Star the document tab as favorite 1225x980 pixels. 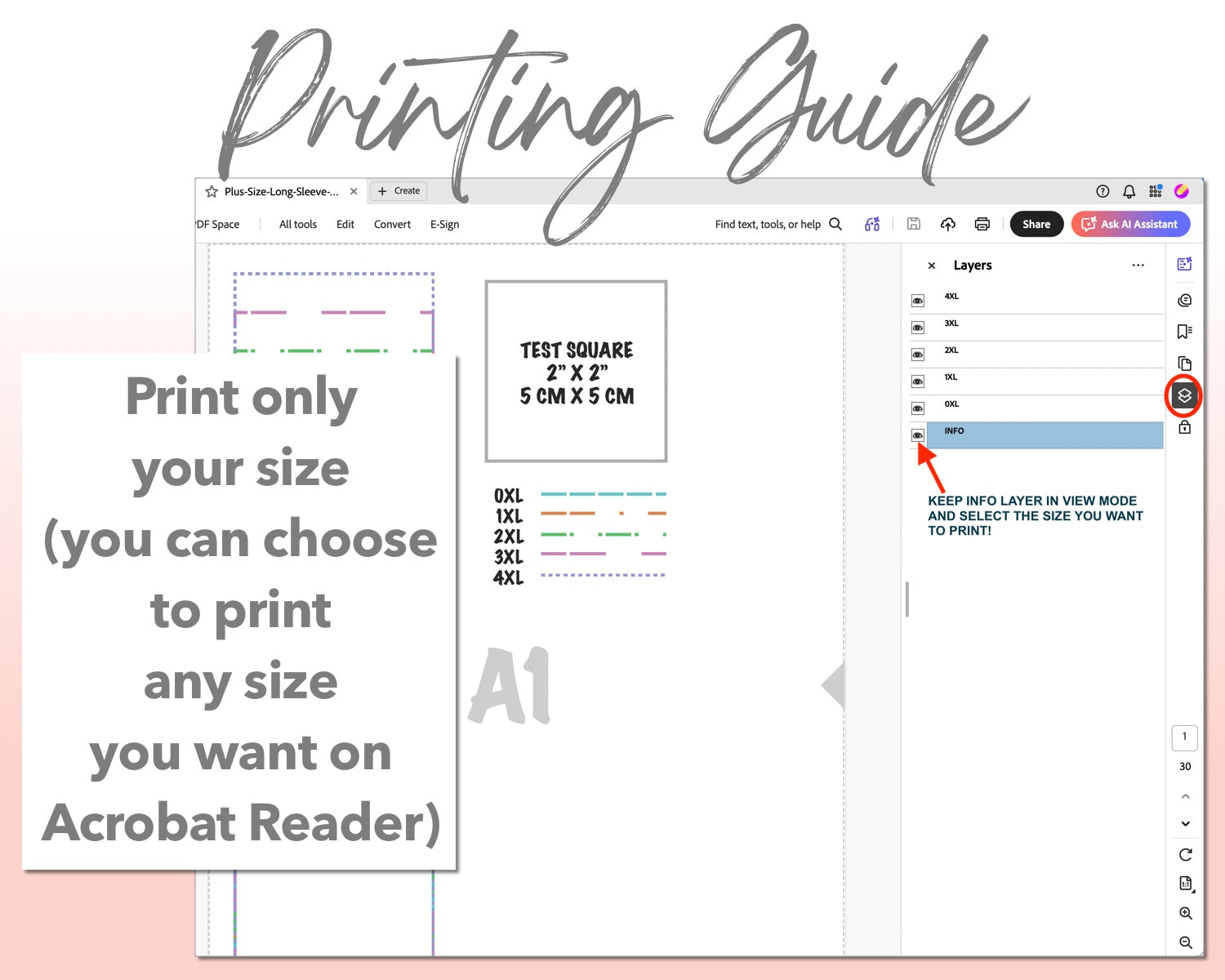212,191
